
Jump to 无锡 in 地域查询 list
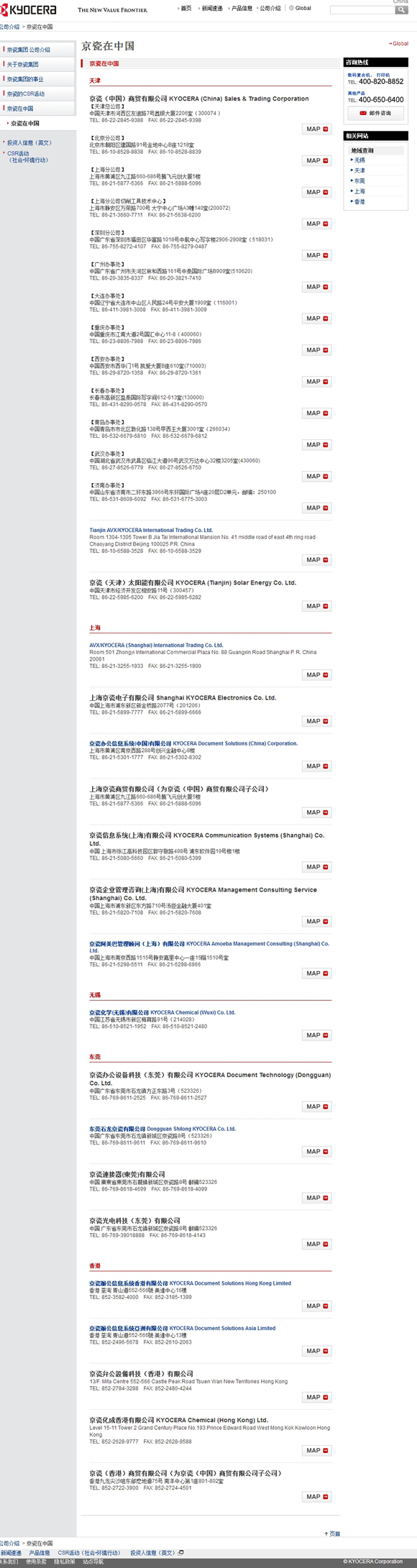(359, 160)
